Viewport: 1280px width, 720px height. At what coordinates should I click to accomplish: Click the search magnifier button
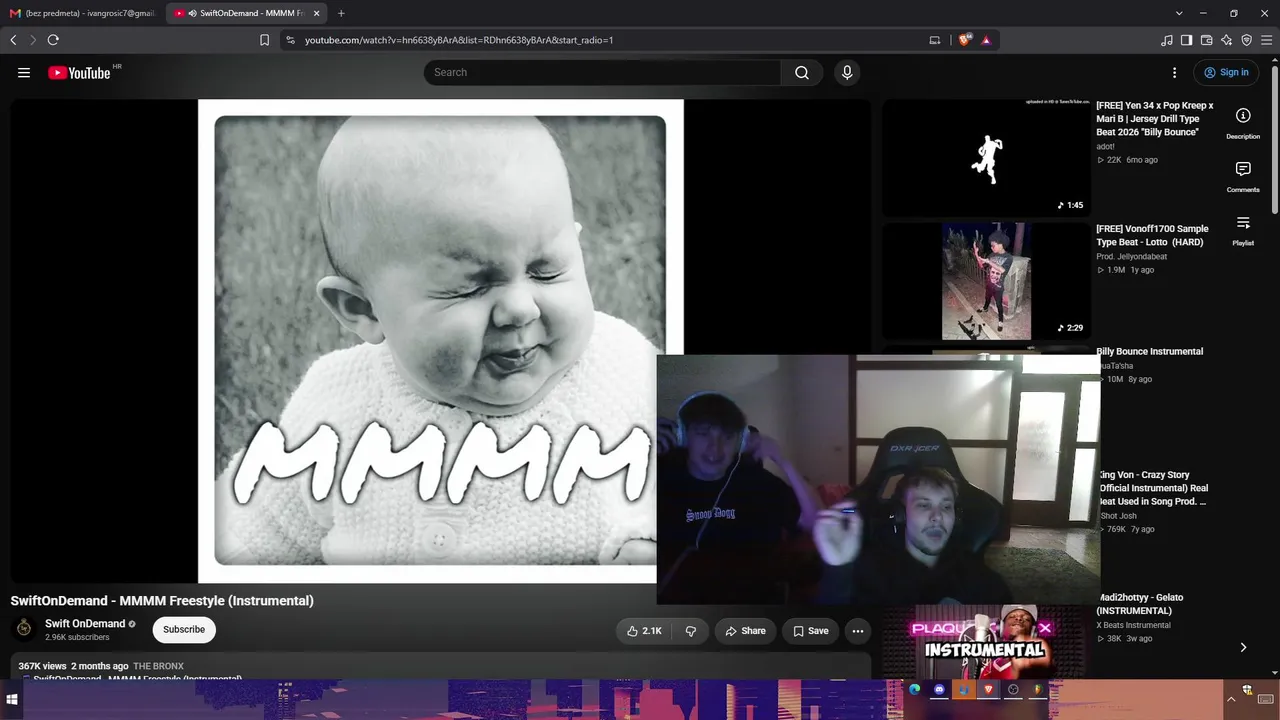pyautogui.click(x=802, y=72)
